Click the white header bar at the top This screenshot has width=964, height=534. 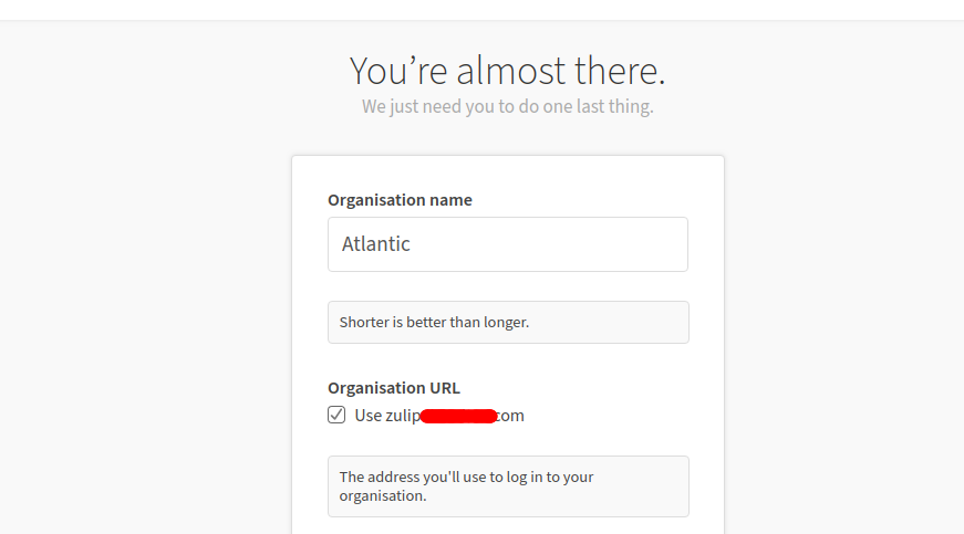click(482, 10)
